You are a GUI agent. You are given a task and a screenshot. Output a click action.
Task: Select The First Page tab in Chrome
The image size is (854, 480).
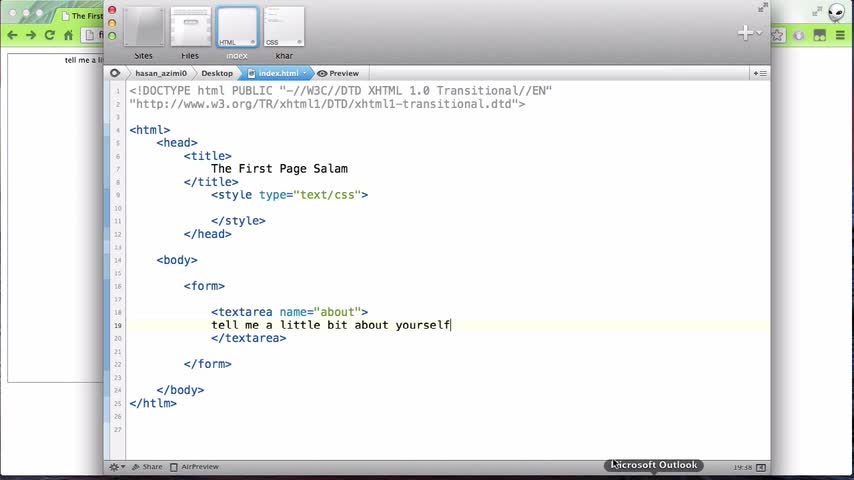pos(82,16)
